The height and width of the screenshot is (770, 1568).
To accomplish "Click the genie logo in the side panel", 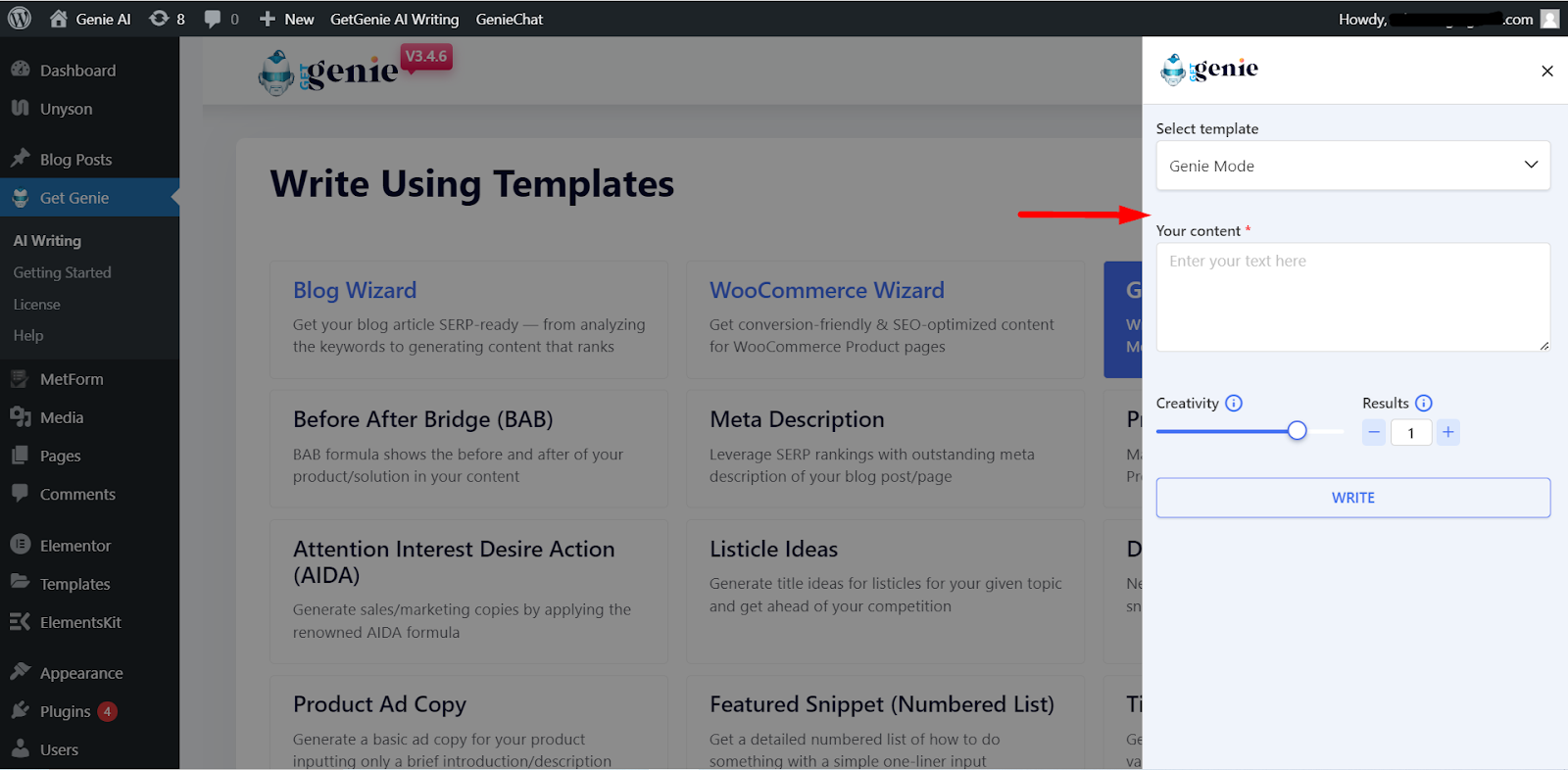I will 1209,70.
